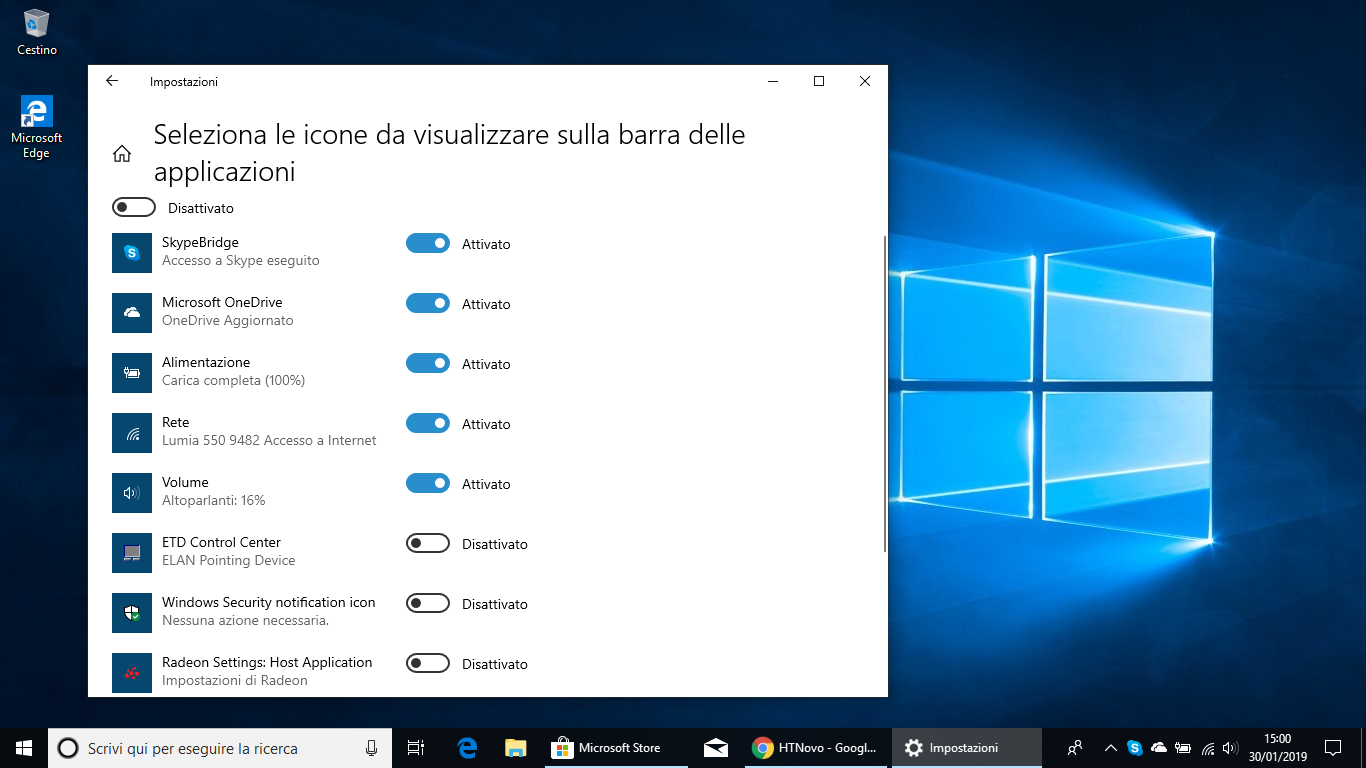Switch to Microsoft Store taskbar window
Screen dimensions: 1366x768
[617, 748]
